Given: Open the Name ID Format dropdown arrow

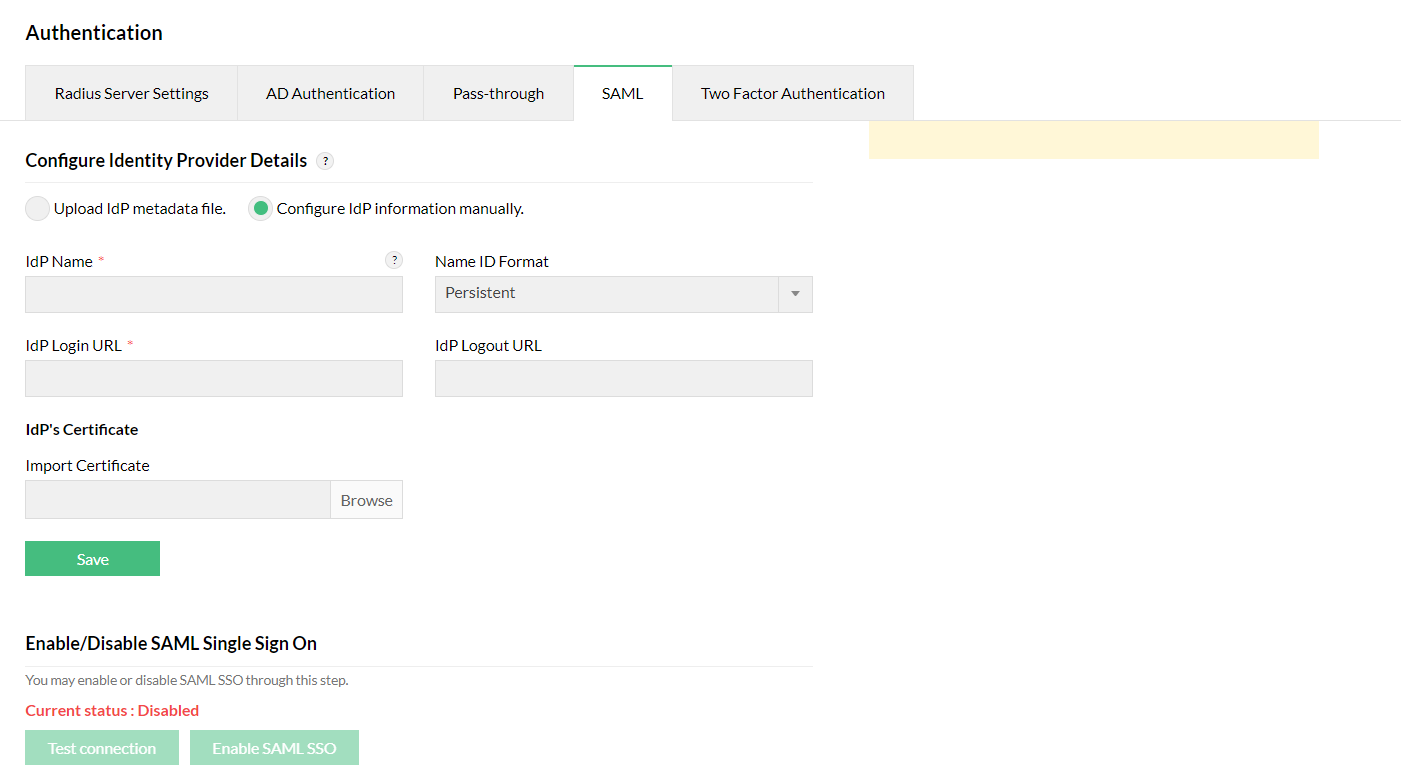Looking at the screenshot, I should 795,294.
